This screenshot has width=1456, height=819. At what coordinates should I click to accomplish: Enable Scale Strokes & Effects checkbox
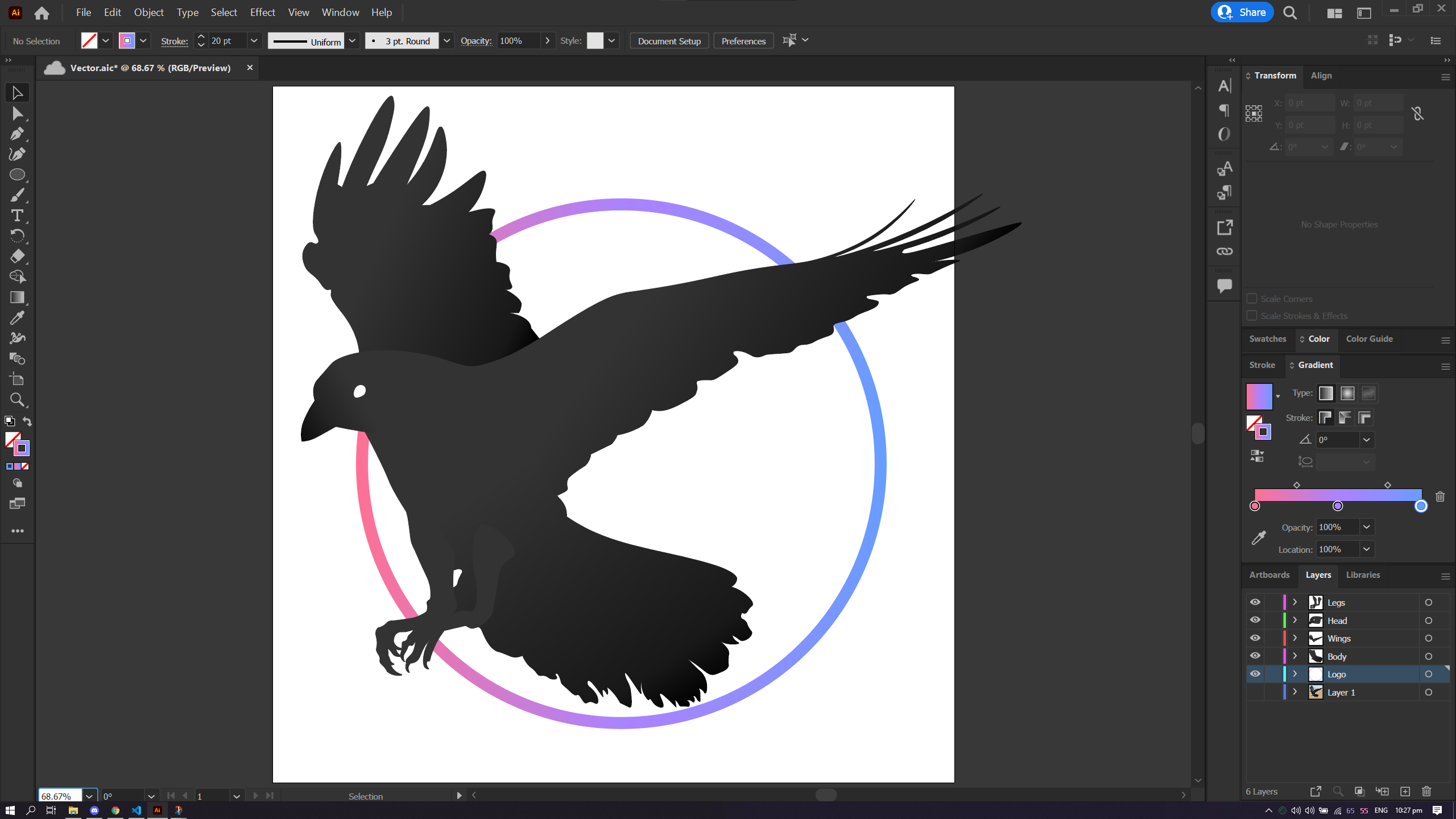pyautogui.click(x=1252, y=316)
